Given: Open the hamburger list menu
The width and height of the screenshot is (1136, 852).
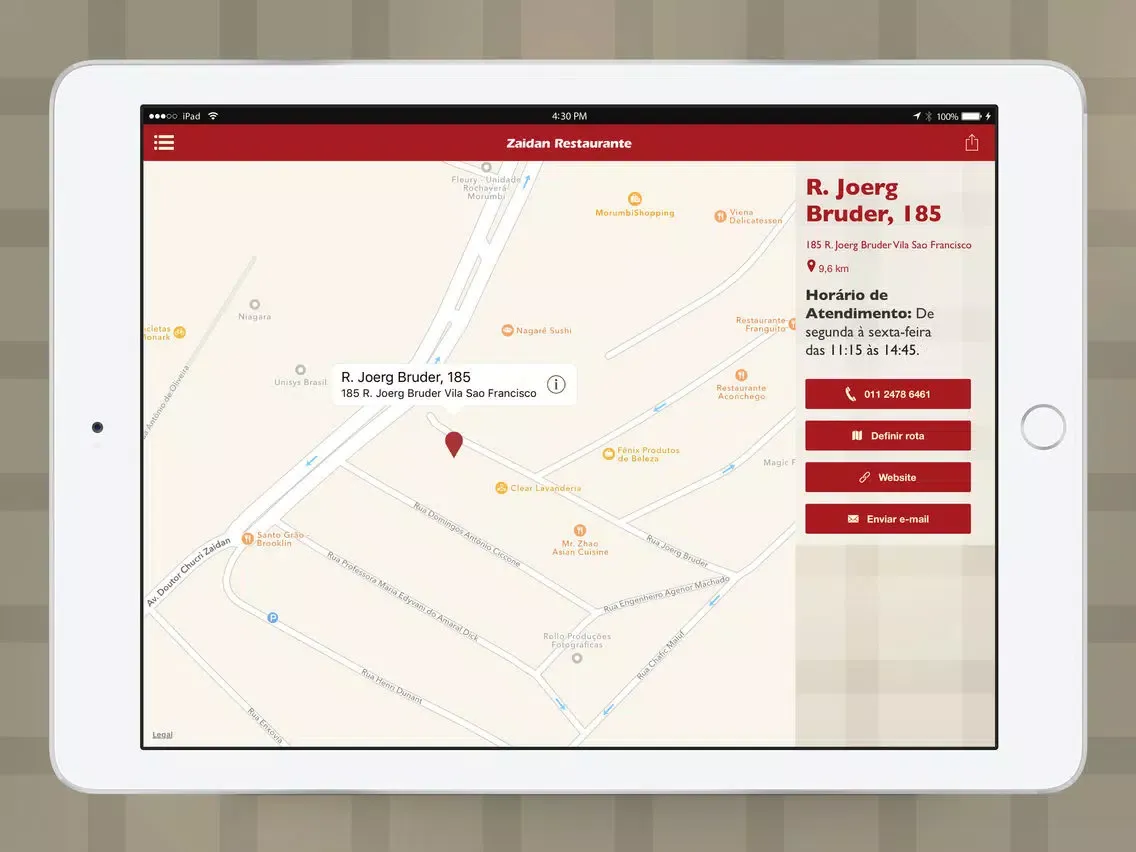Looking at the screenshot, I should pos(164,143).
